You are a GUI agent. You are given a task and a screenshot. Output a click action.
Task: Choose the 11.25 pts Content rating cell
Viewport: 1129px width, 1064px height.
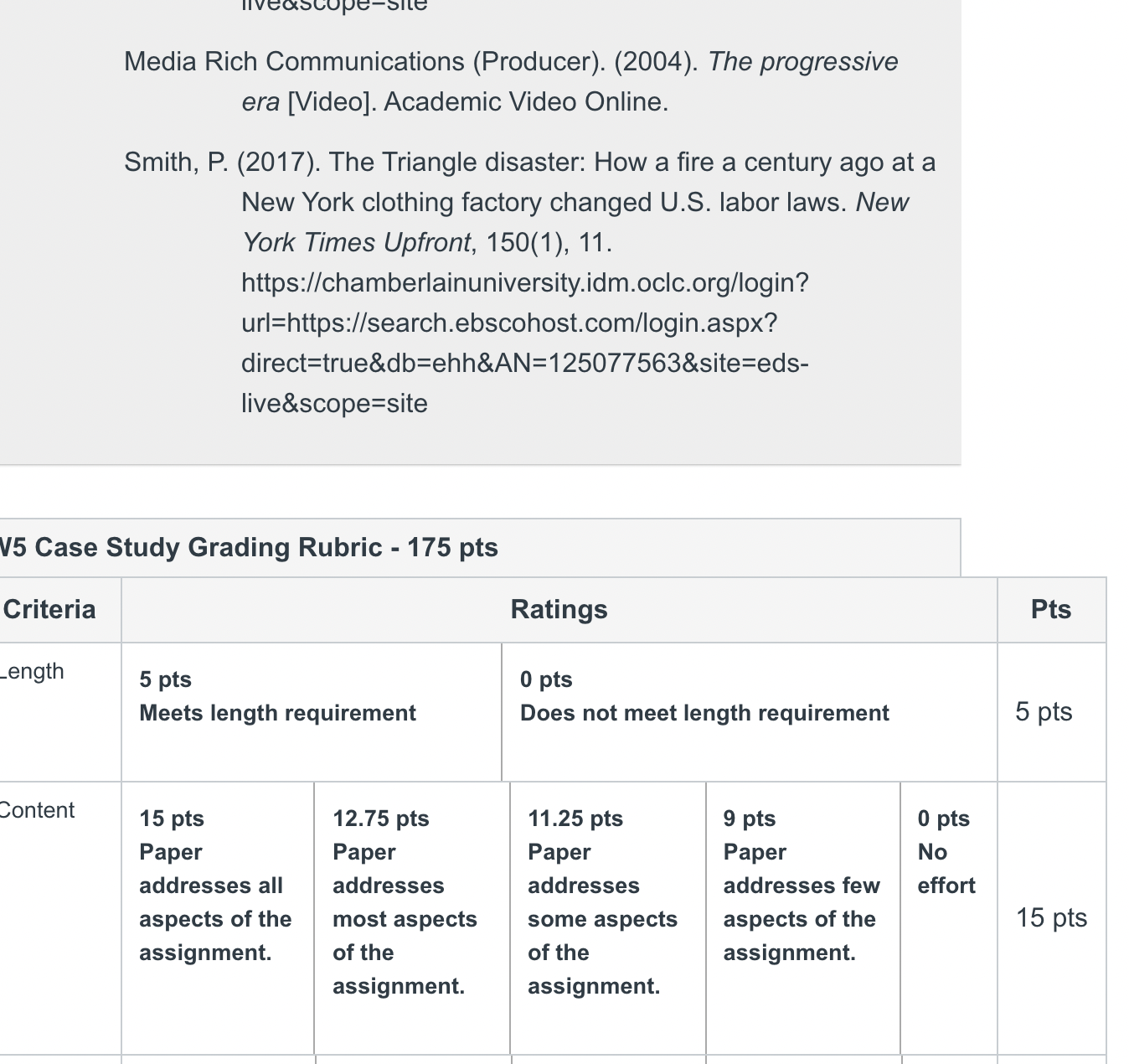pos(608,918)
